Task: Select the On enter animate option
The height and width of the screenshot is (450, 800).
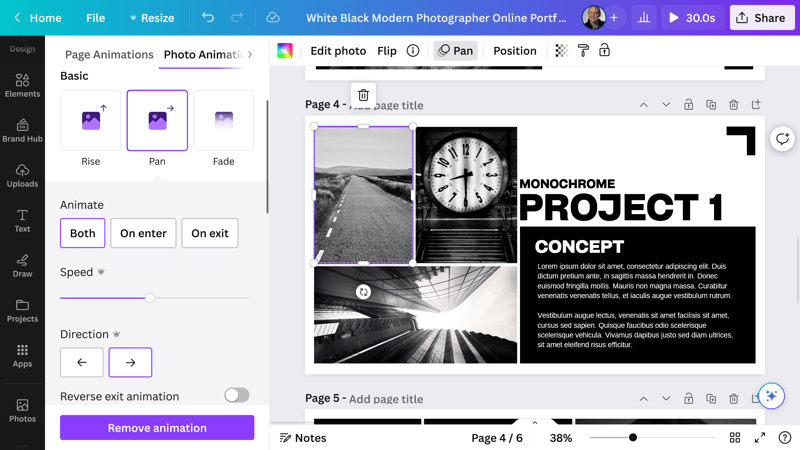Action: (143, 233)
